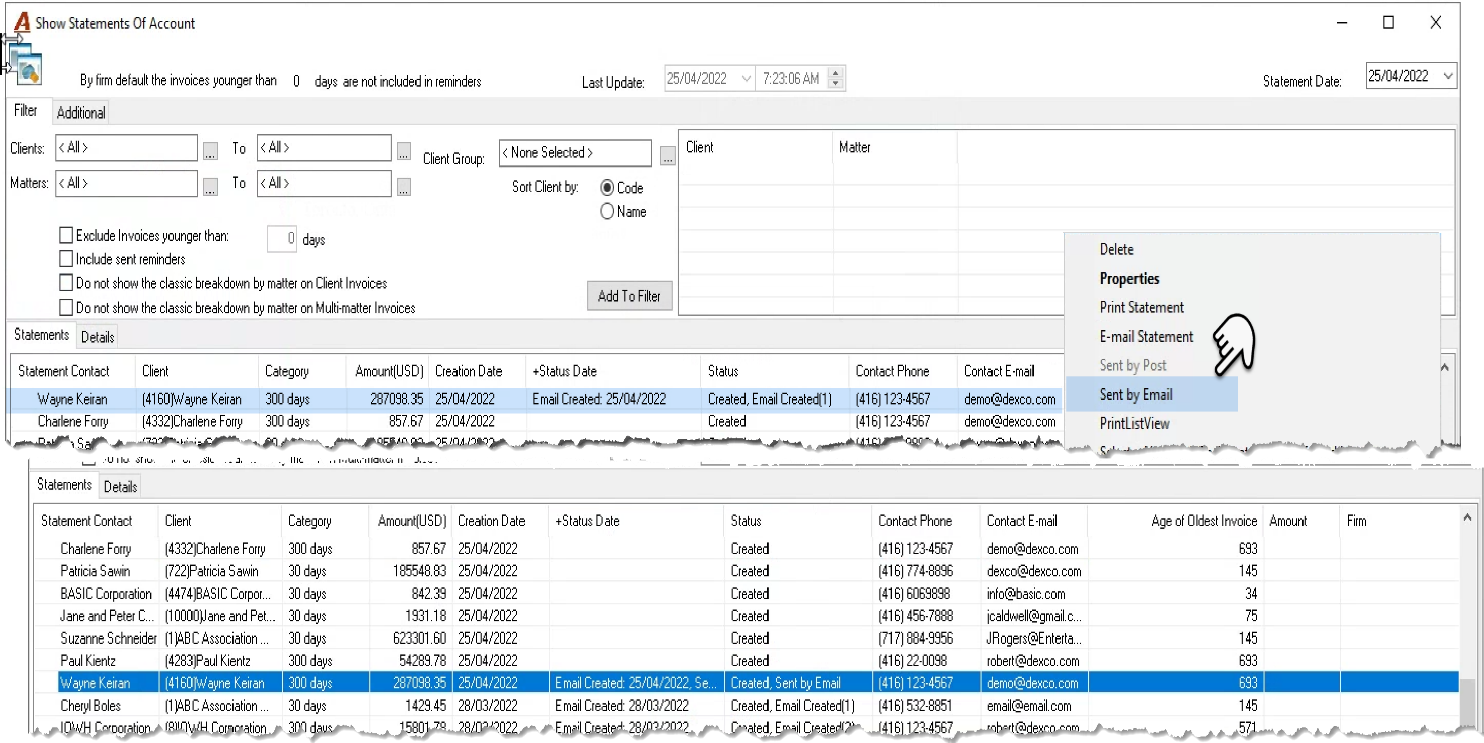The image size is (1484, 743).
Task: Select Sort Client by Code
Action: tap(607, 187)
